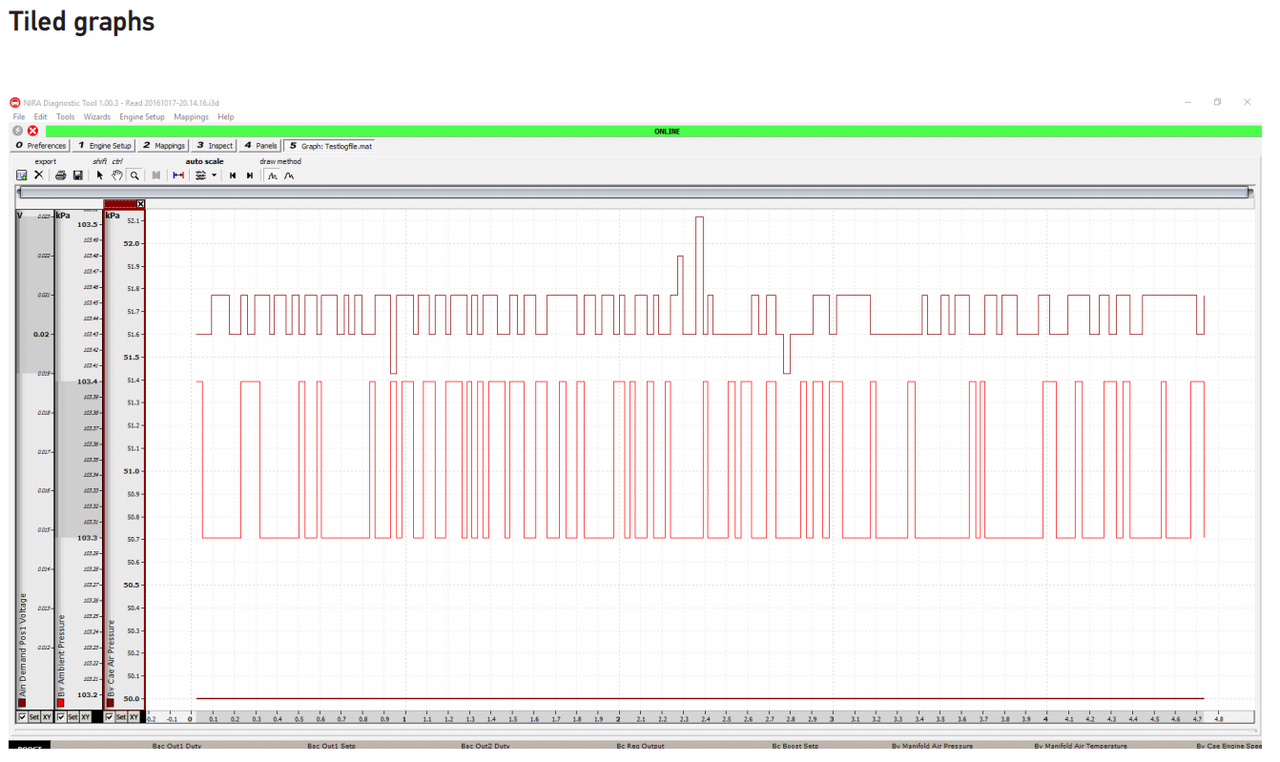Open the Engine Setup menu
Image resolution: width=1280 pixels, height=762 pixels.
click(x=142, y=117)
